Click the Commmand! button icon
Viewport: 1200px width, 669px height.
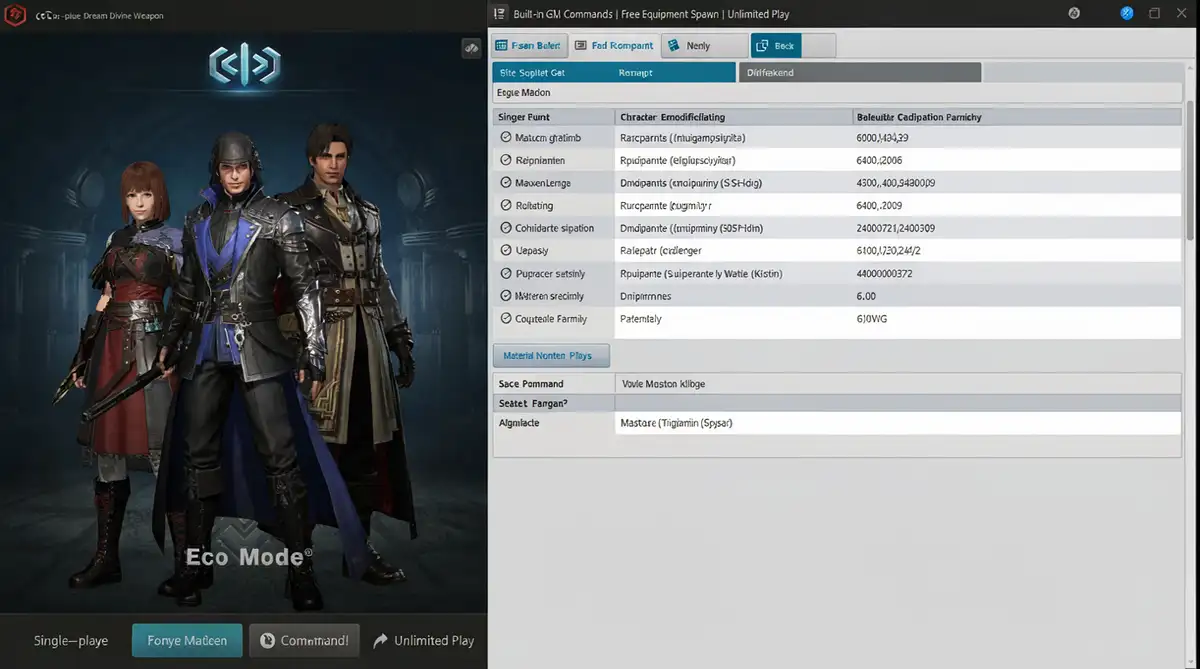click(268, 641)
